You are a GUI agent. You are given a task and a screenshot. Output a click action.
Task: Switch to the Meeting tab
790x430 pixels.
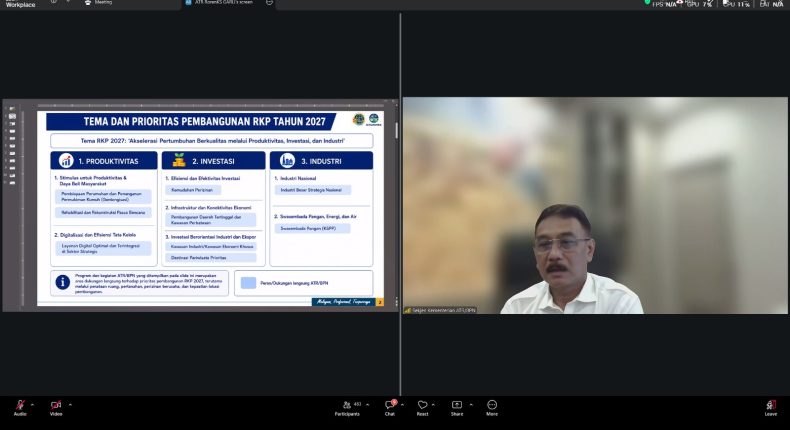click(x=99, y=3)
